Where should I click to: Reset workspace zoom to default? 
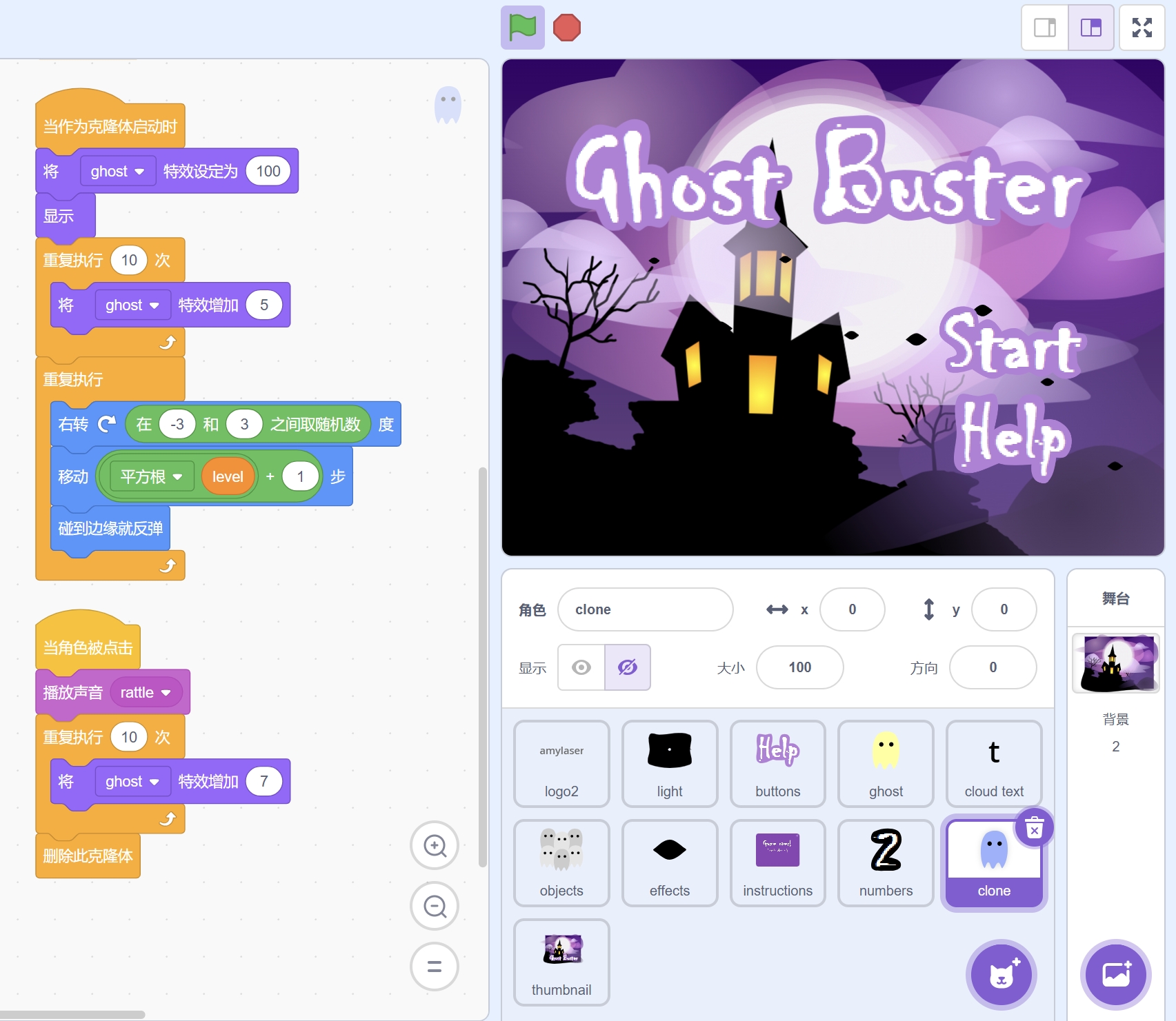435,967
